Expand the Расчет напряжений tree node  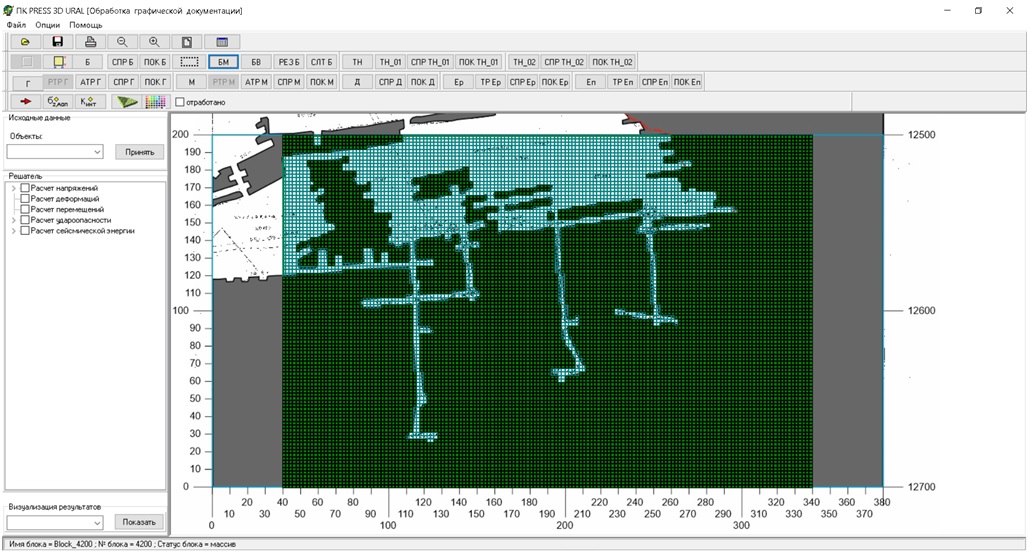[x=14, y=188]
